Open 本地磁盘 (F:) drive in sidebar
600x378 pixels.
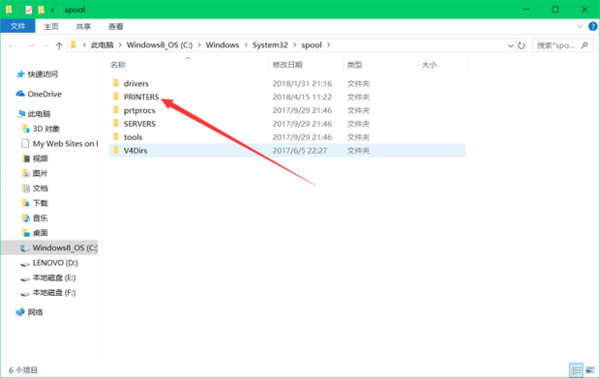coord(54,293)
